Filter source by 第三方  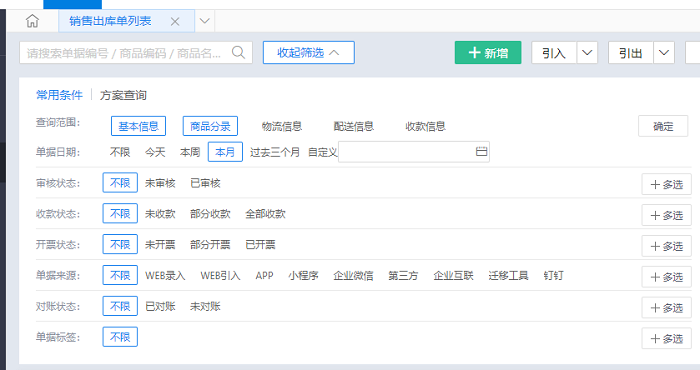click(403, 275)
